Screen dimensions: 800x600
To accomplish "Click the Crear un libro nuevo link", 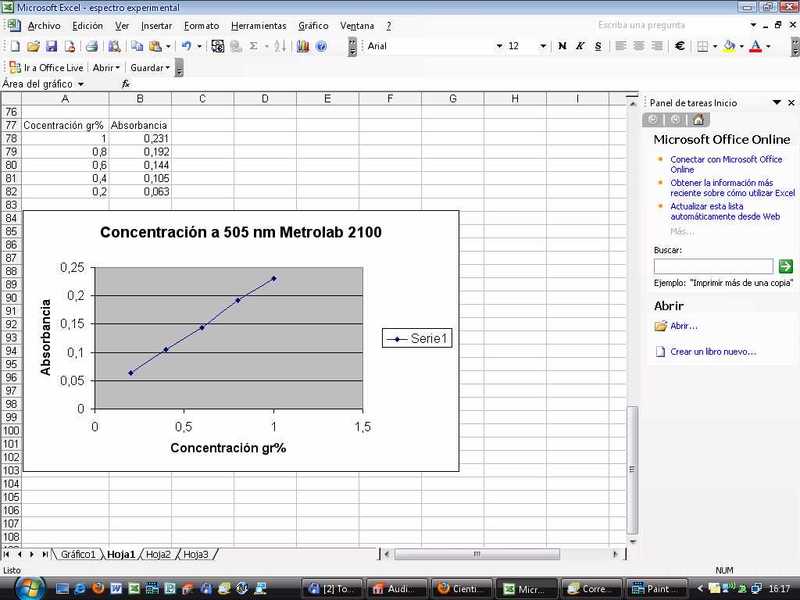I will click(714, 352).
